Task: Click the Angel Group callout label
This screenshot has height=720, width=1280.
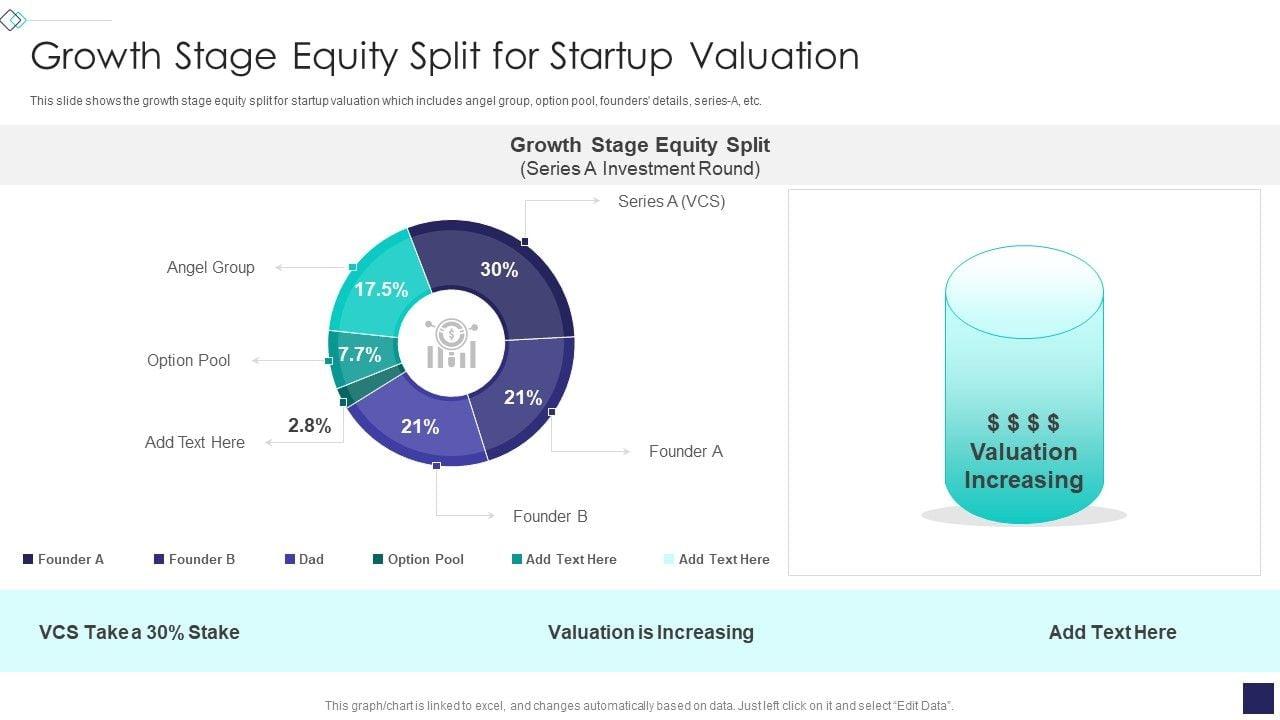Action: point(210,267)
